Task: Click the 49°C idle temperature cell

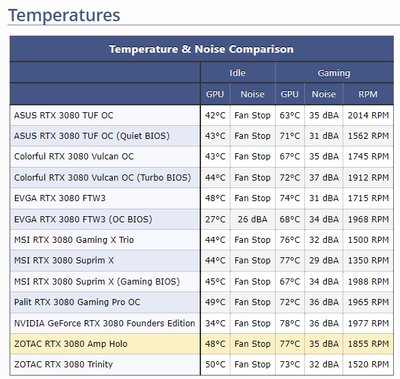Action: click(x=215, y=302)
